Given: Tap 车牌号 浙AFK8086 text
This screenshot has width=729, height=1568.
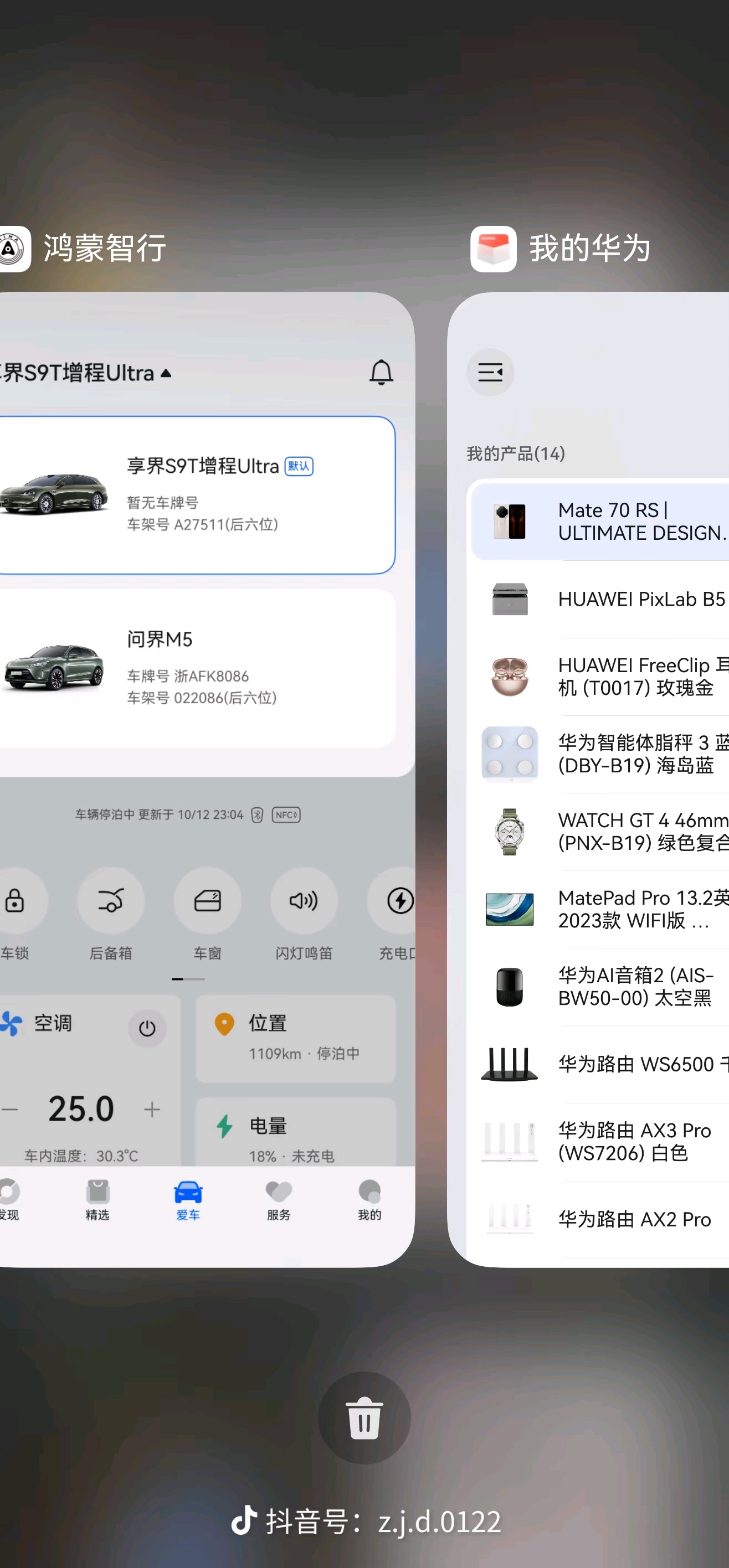Looking at the screenshot, I should point(188,676).
